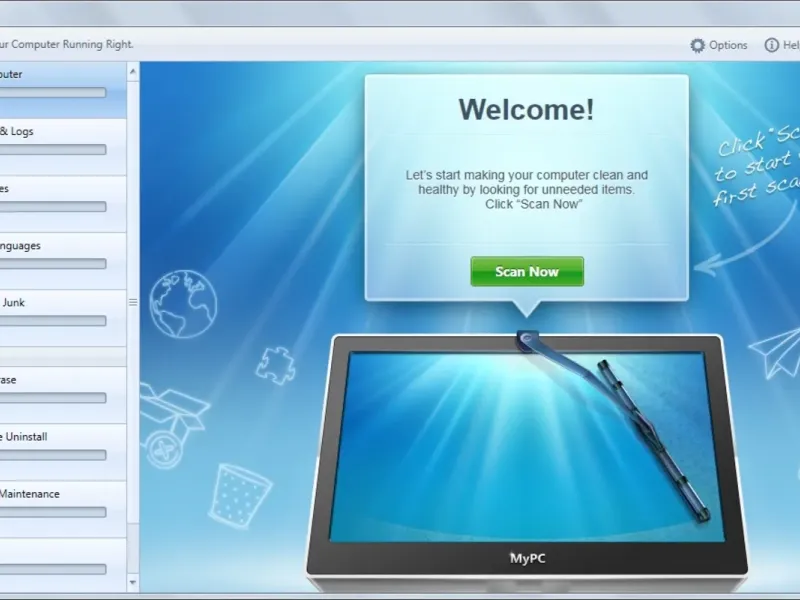Open the Maintenance sidebar item
Image resolution: width=800 pixels, height=600 pixels.
[63, 509]
